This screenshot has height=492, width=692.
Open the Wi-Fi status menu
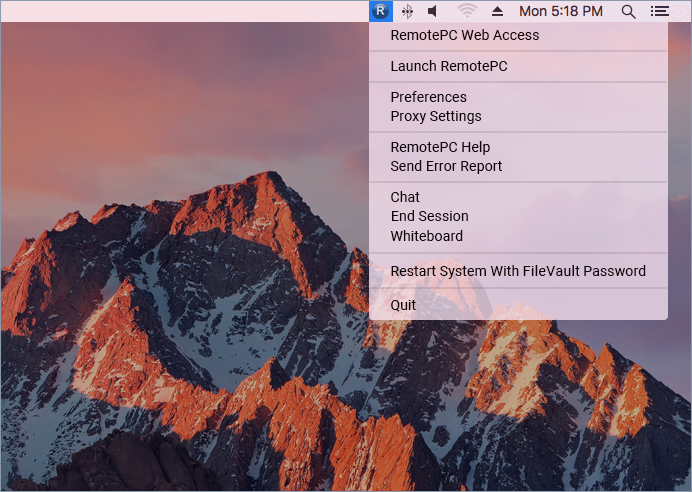coord(467,11)
